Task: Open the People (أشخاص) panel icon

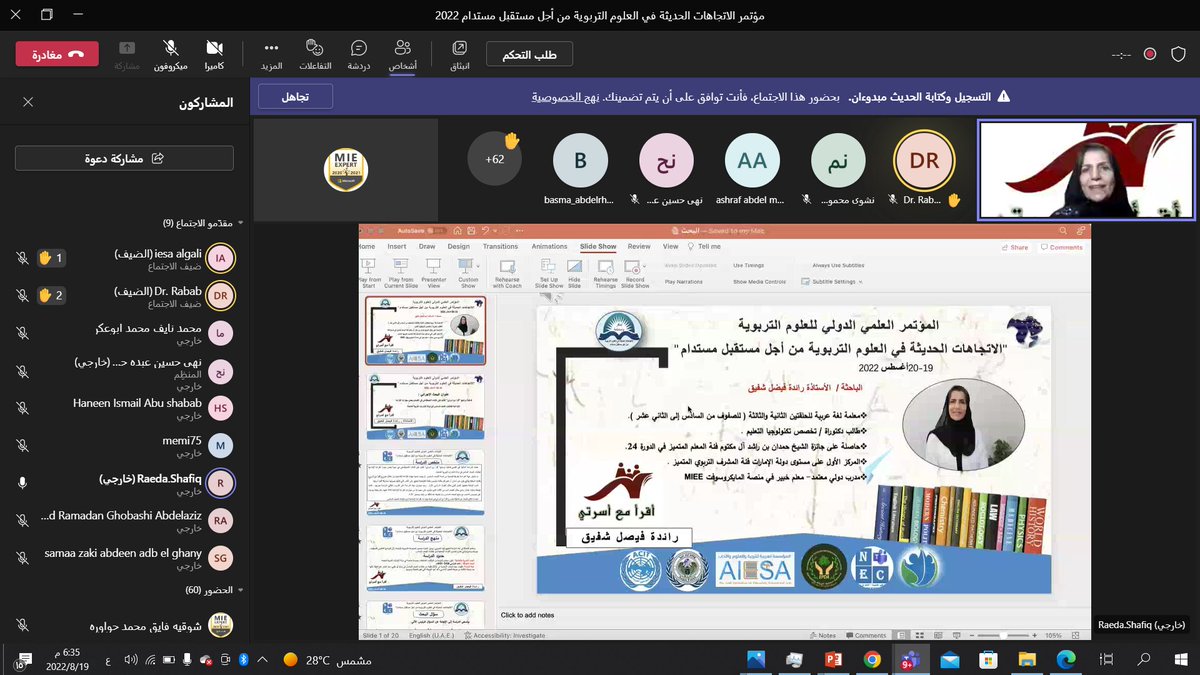Action: click(x=403, y=53)
